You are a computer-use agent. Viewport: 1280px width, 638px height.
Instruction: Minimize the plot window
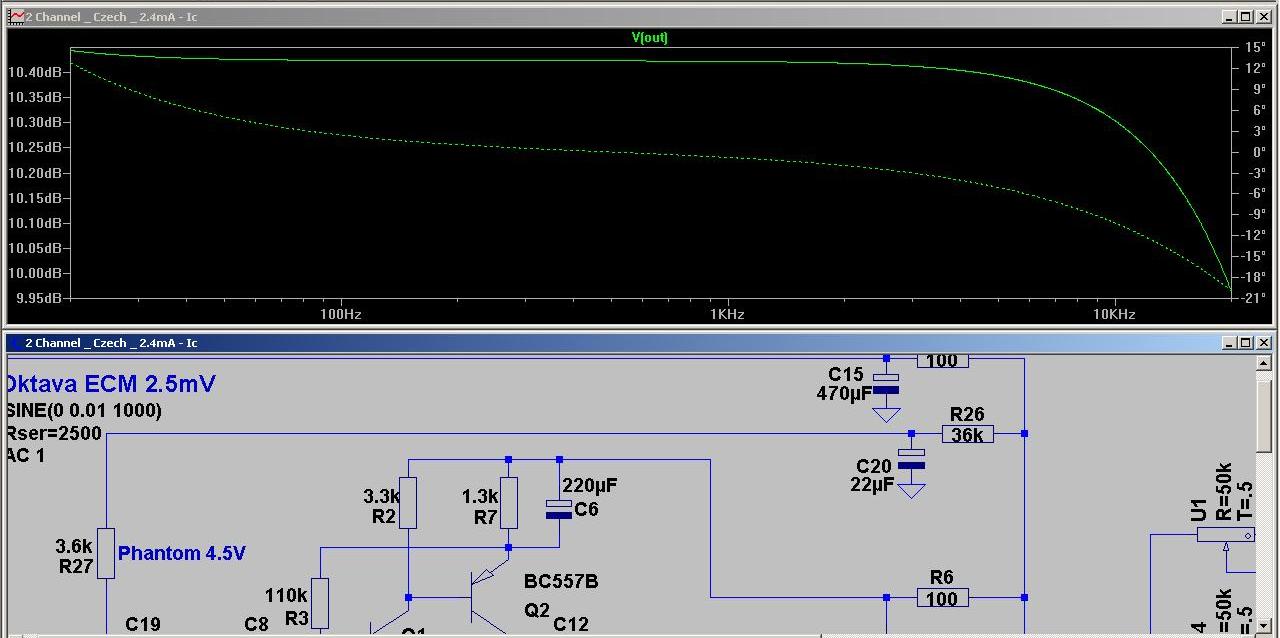(x=1229, y=17)
